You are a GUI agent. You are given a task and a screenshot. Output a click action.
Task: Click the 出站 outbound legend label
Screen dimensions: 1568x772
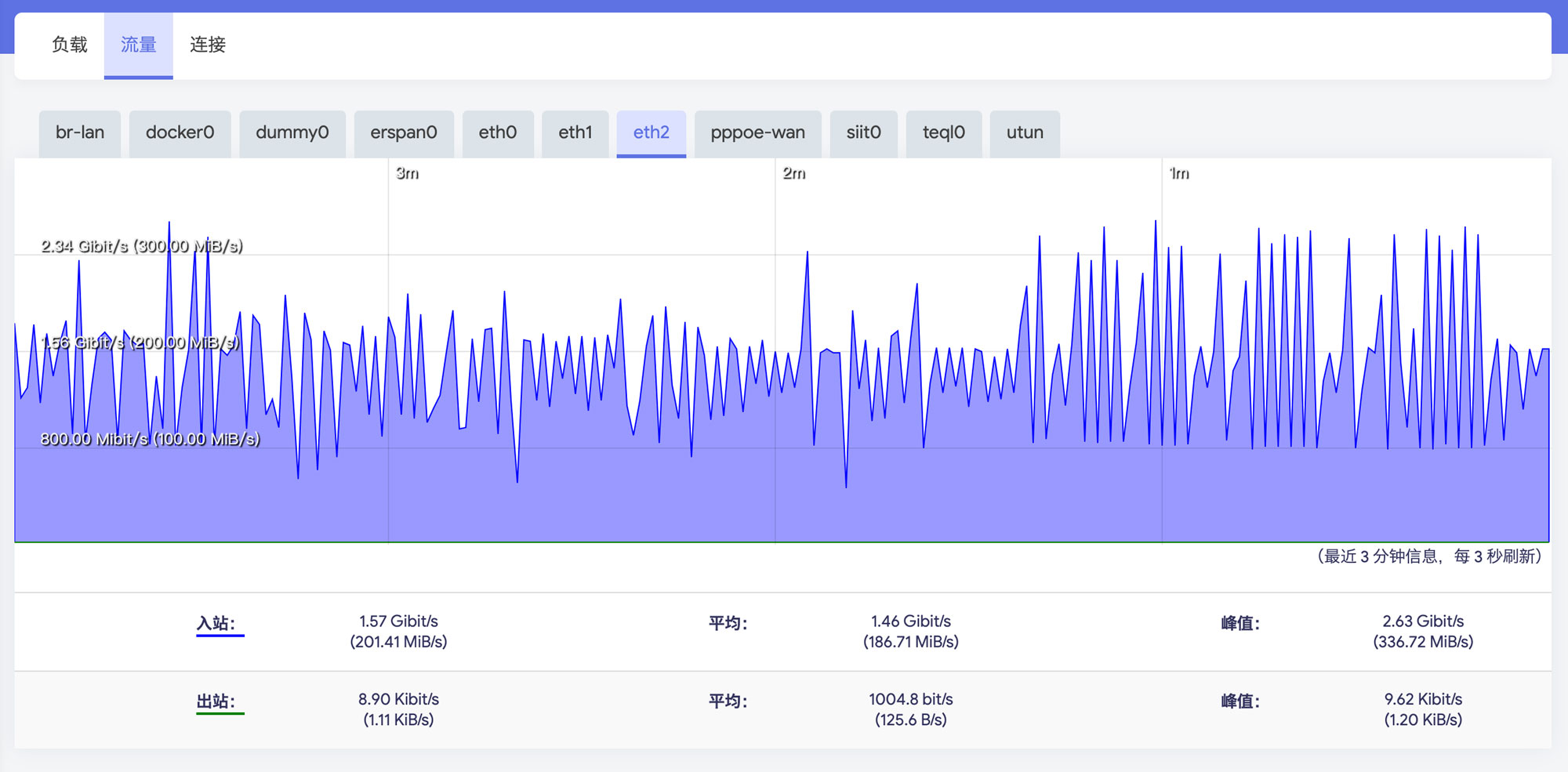point(216,701)
